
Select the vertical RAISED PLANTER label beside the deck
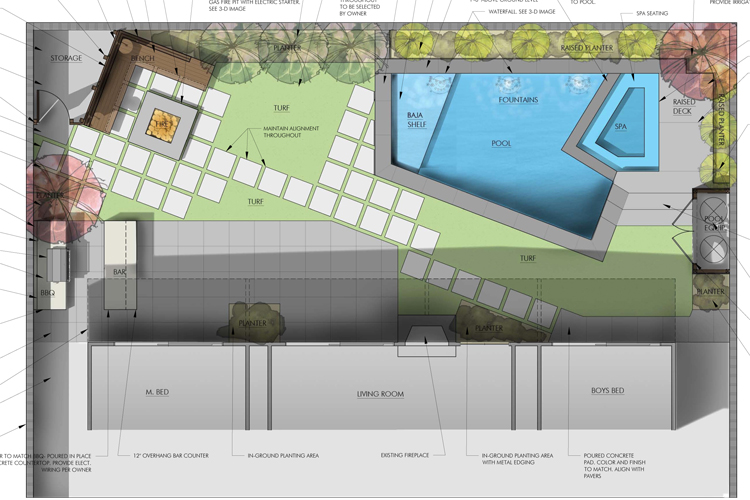pyautogui.click(x=721, y=120)
